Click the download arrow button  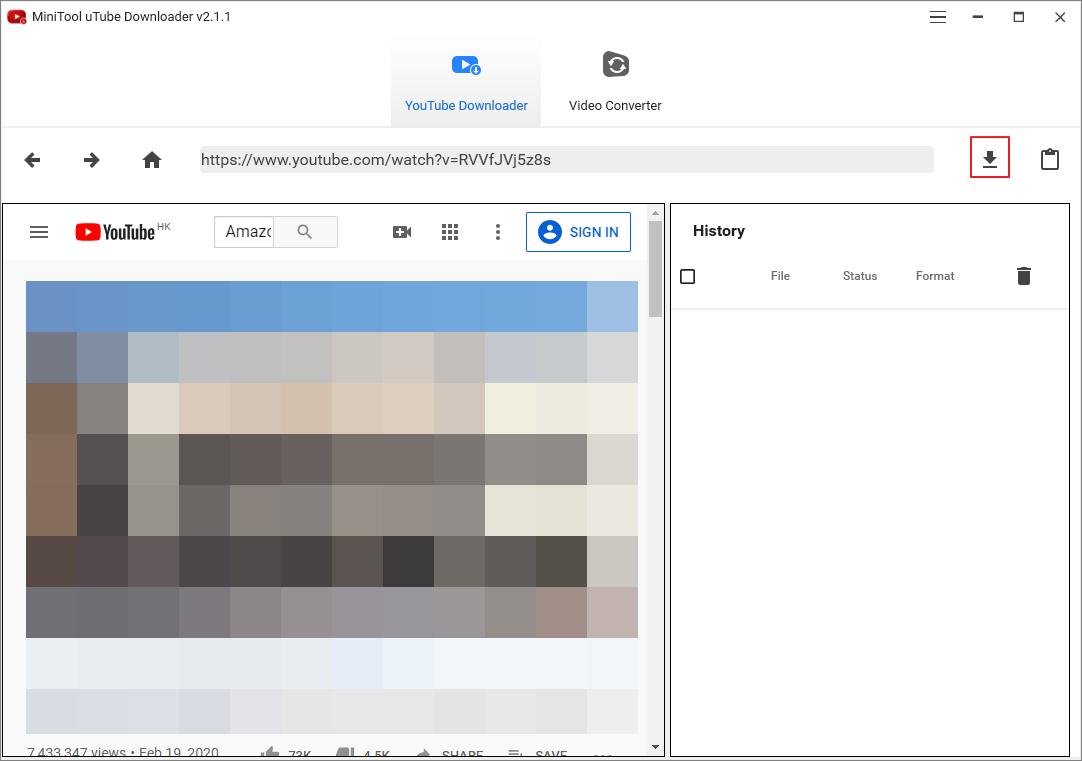coord(990,157)
